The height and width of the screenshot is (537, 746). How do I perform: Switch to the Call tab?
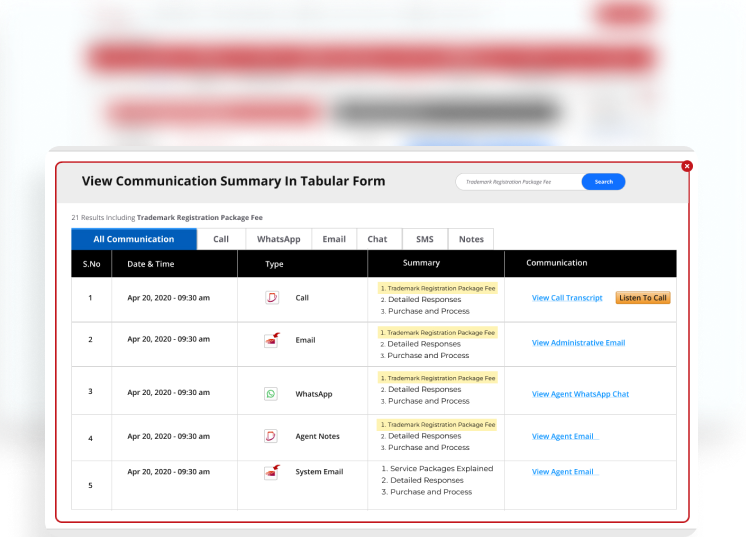pos(221,239)
